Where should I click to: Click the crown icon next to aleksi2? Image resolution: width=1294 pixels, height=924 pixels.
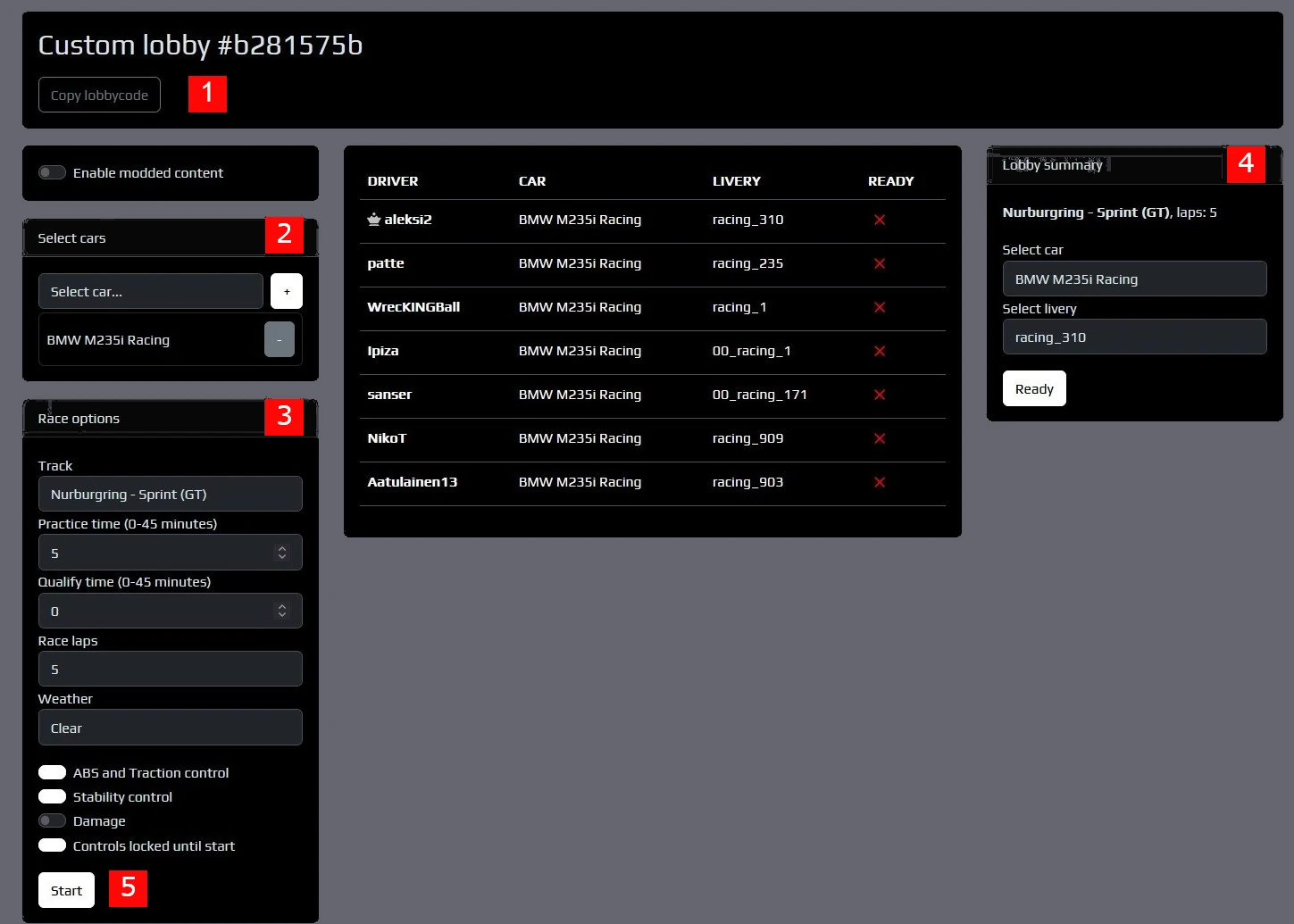pos(374,219)
